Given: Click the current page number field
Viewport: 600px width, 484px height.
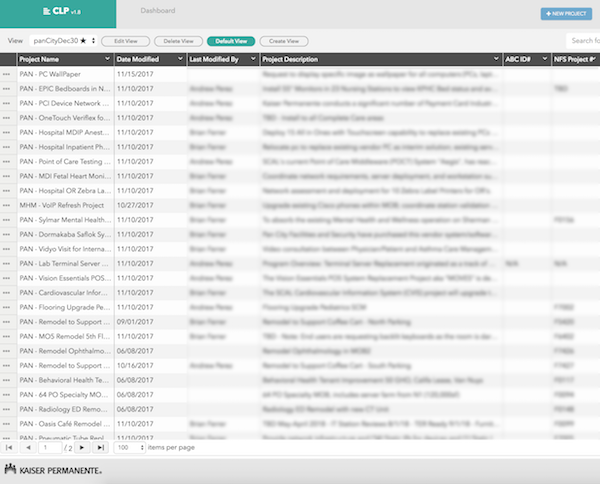Looking at the screenshot, I should pos(50,447).
